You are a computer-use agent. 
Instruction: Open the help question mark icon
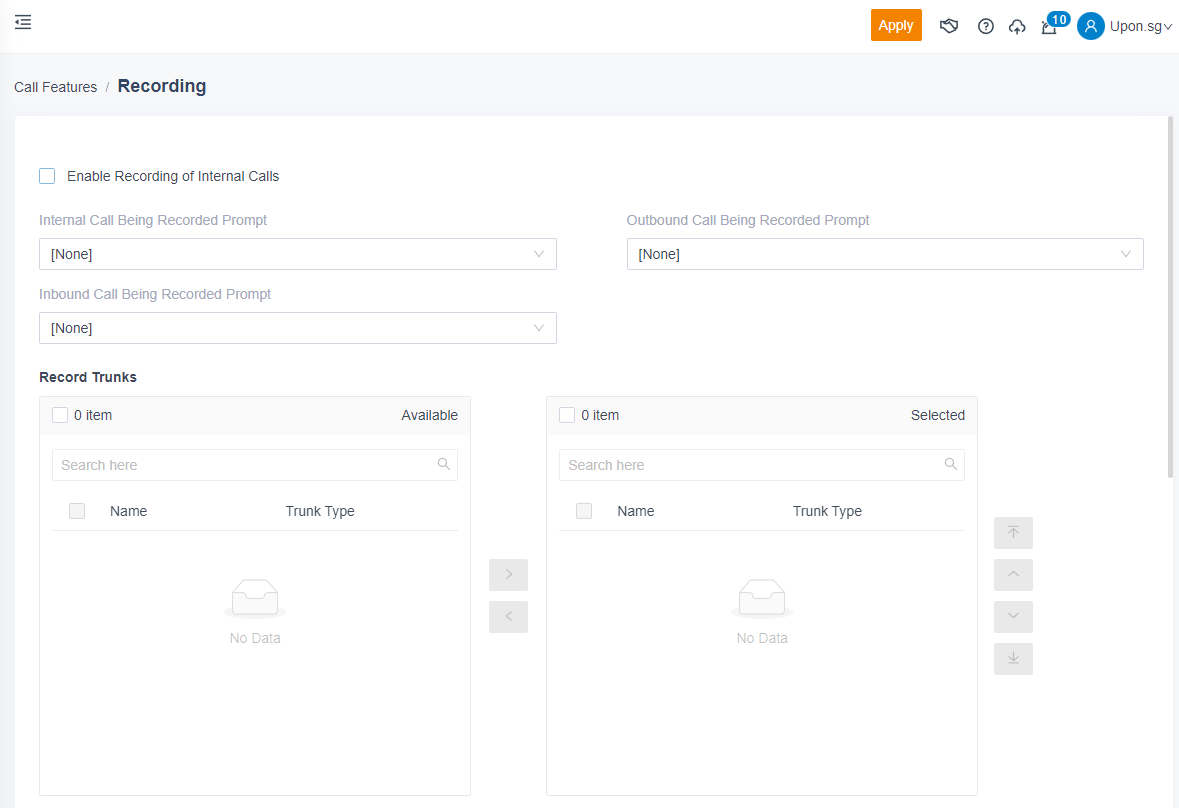tap(985, 26)
